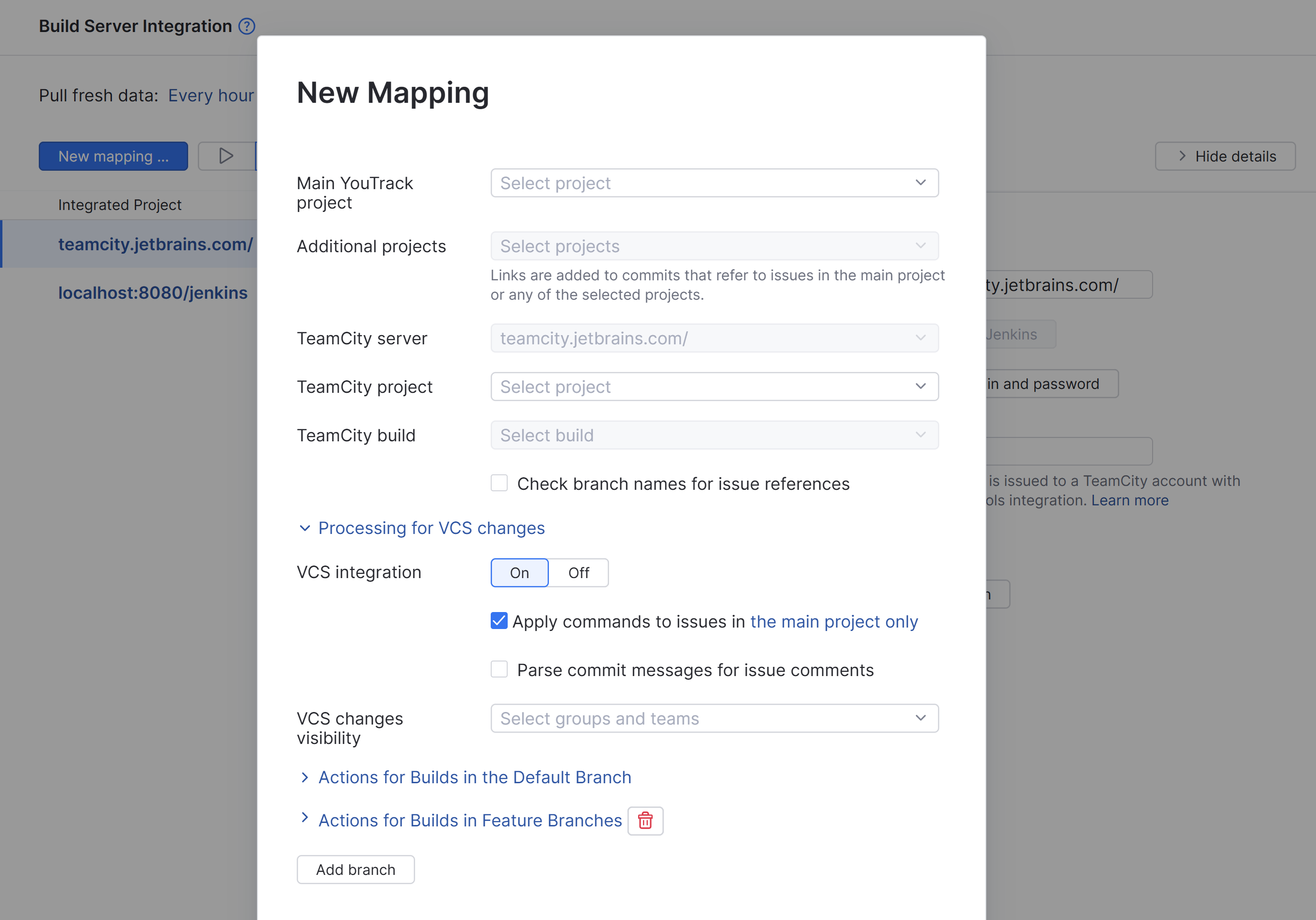This screenshot has height=920, width=1316.
Task: Click the New mapping button
Action: (113, 155)
